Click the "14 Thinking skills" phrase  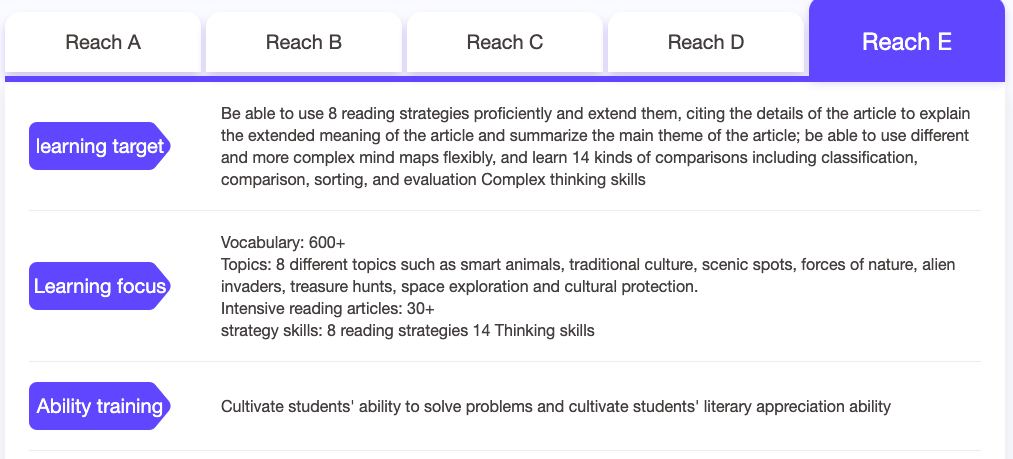(x=534, y=330)
